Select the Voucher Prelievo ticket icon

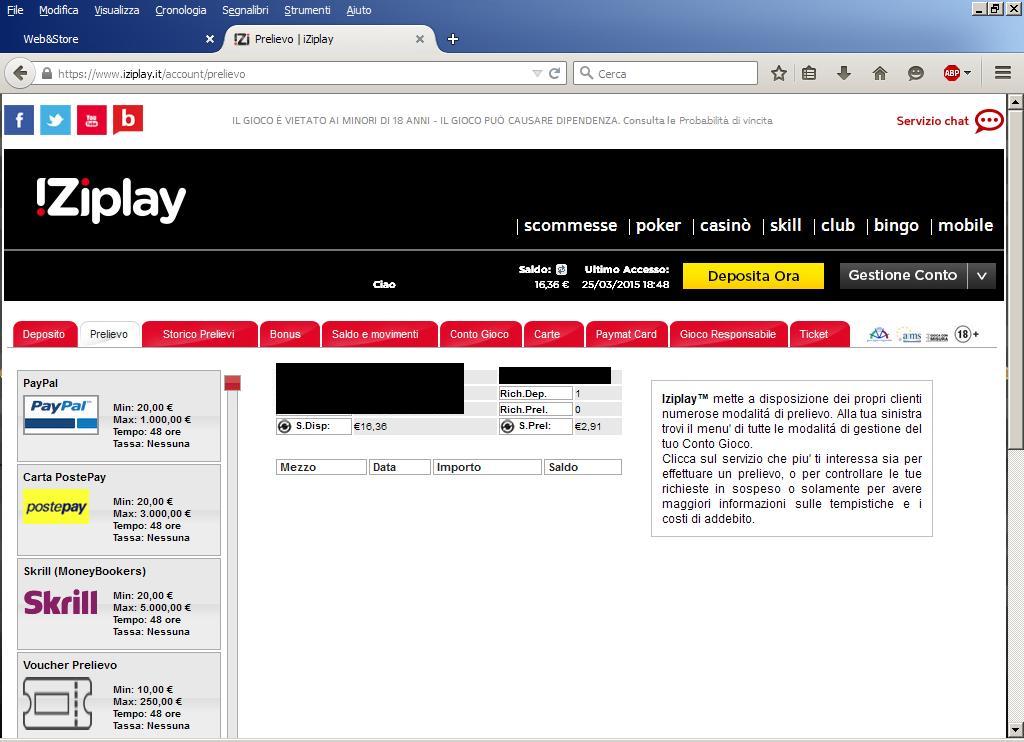tap(57, 703)
